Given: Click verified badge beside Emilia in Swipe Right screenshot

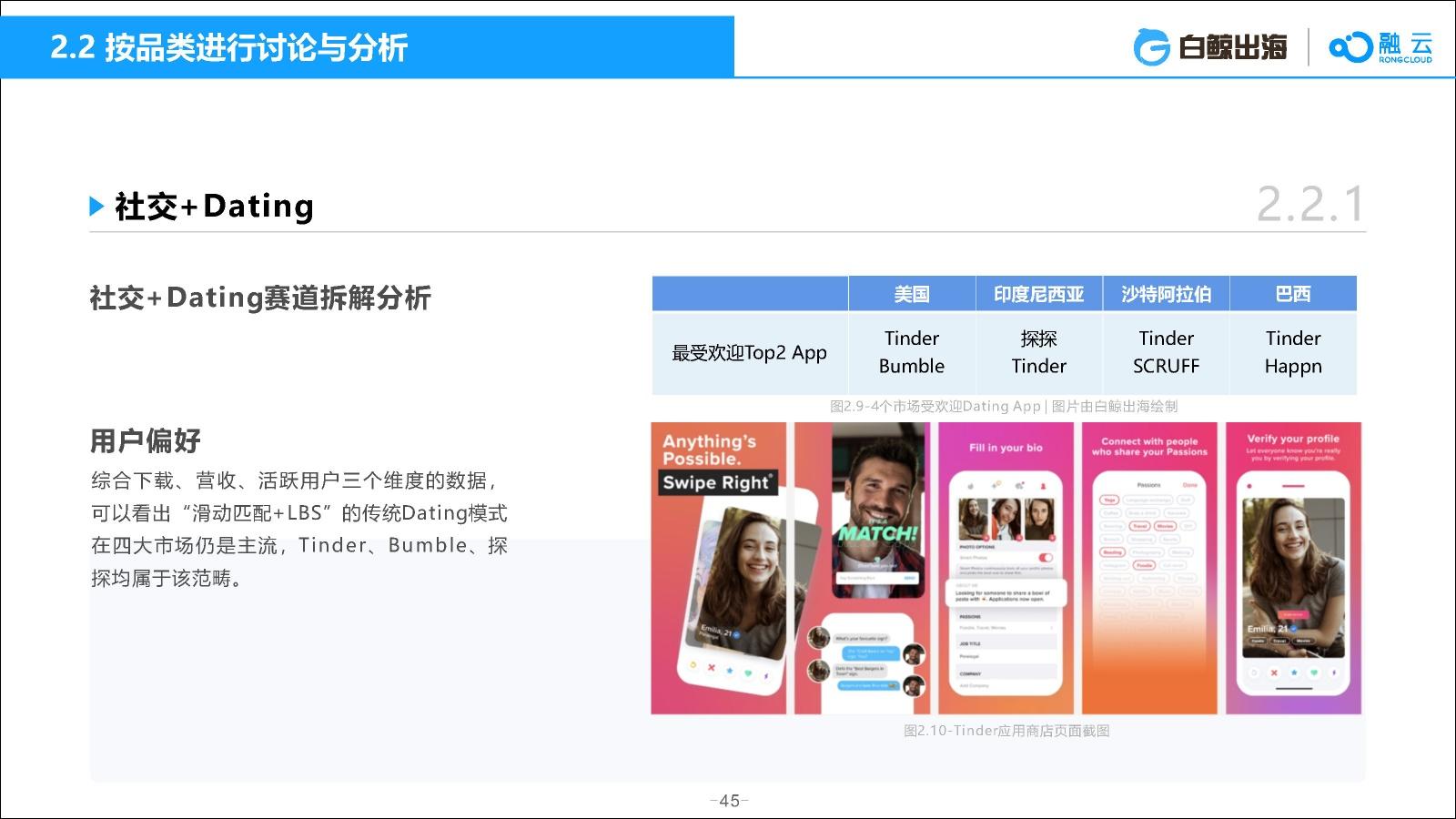Looking at the screenshot, I should (737, 635).
